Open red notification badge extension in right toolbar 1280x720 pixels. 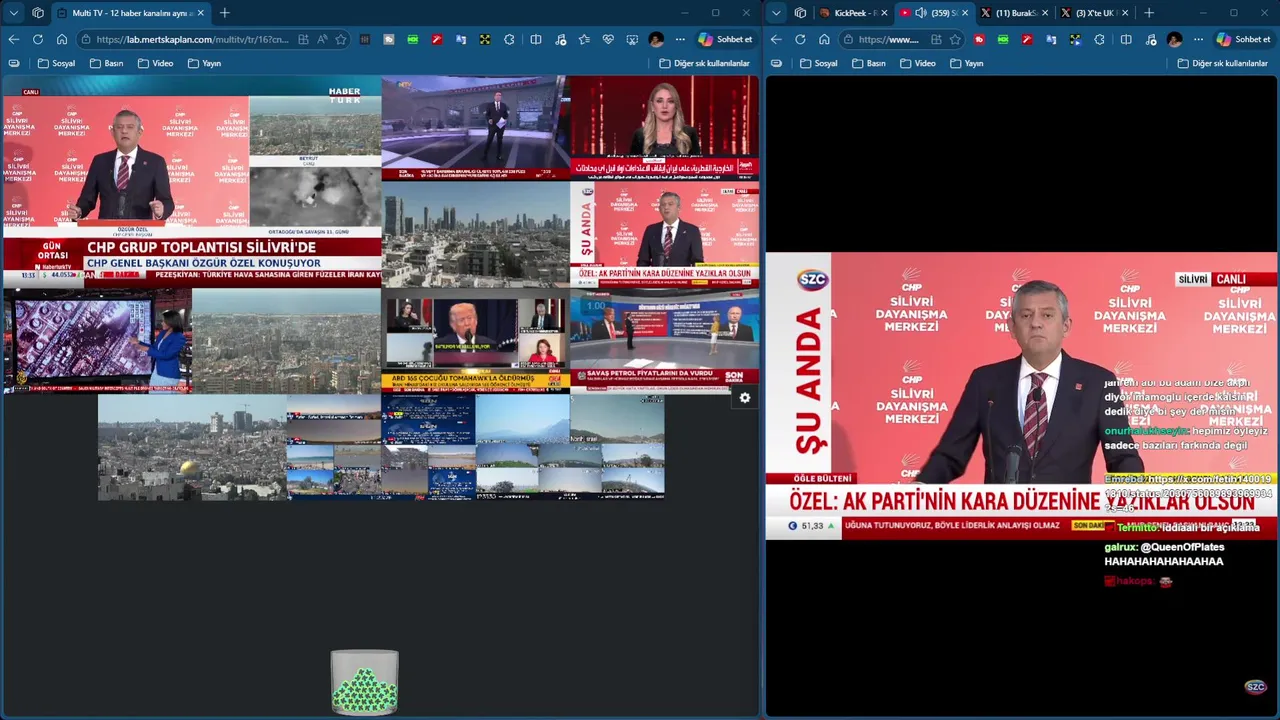979,39
